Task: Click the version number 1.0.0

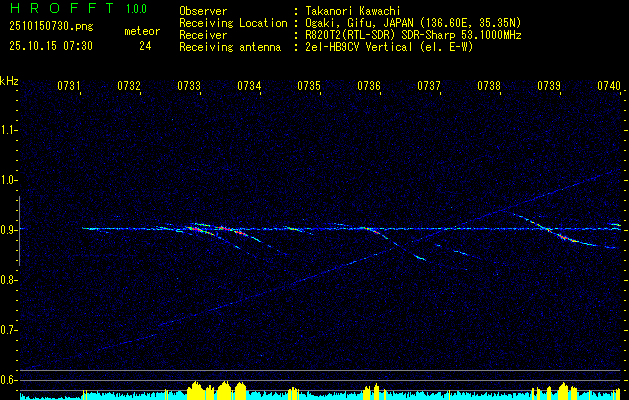Action: point(136,9)
